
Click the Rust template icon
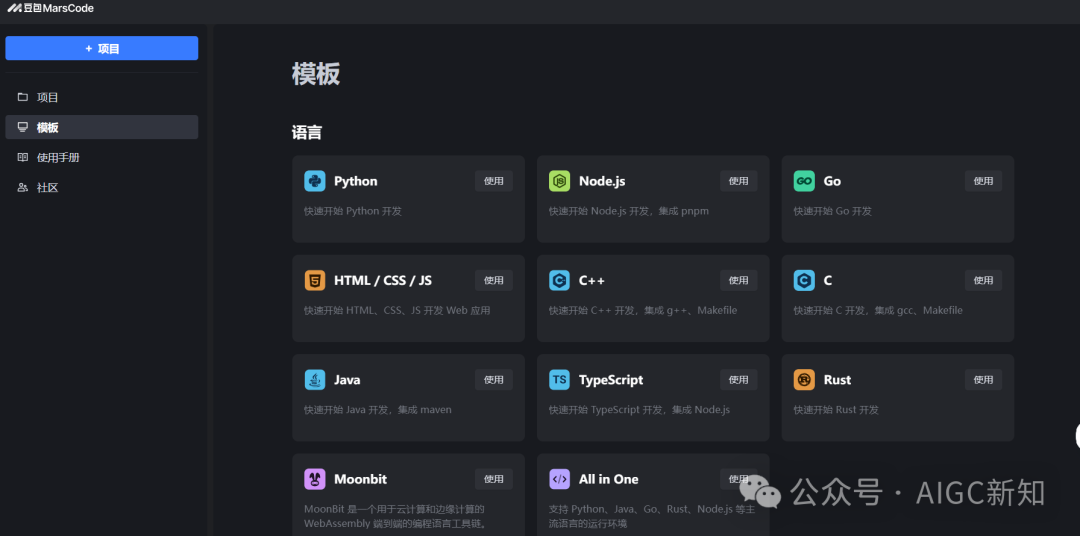coord(804,380)
